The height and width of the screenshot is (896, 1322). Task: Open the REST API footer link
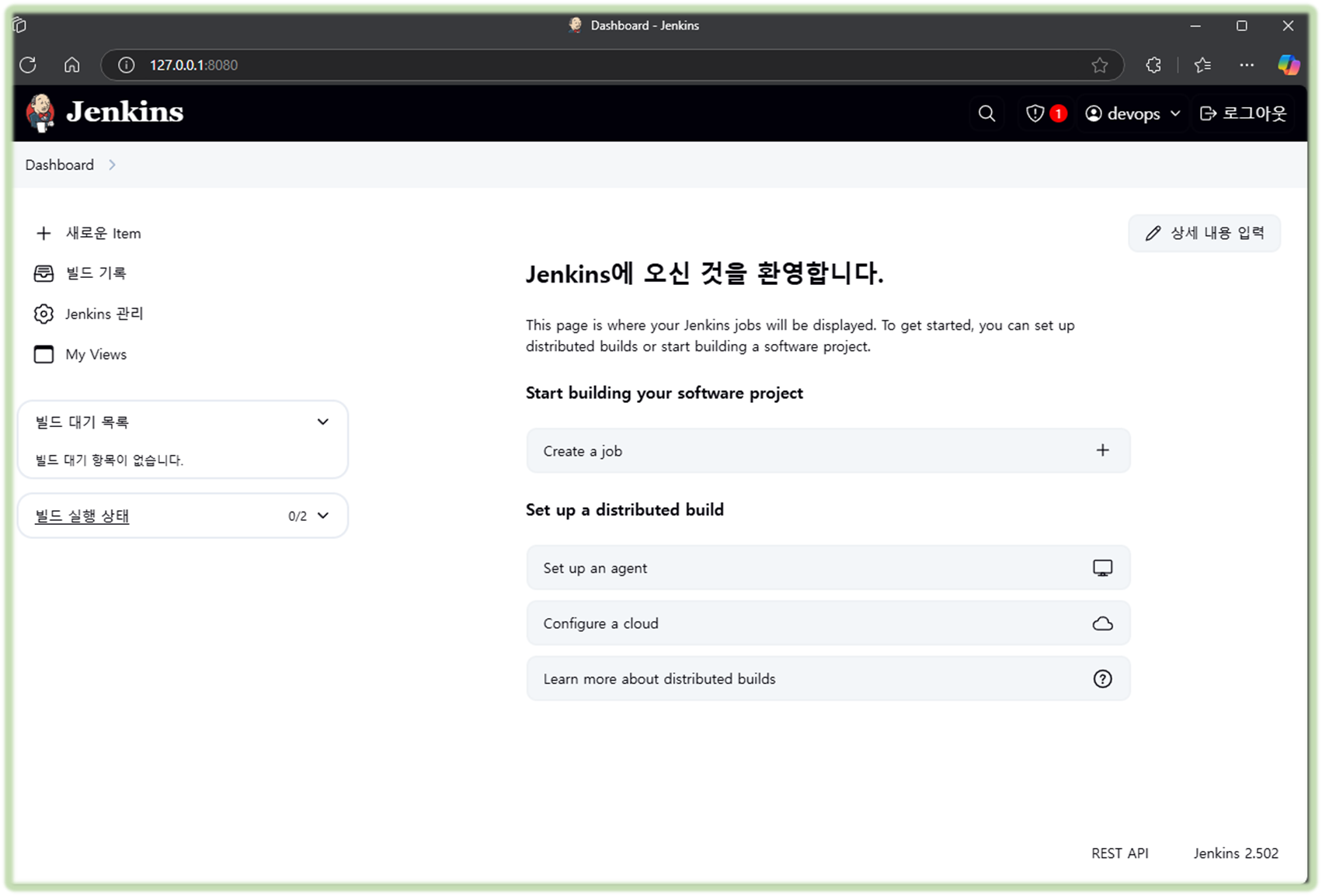pyautogui.click(x=1119, y=853)
